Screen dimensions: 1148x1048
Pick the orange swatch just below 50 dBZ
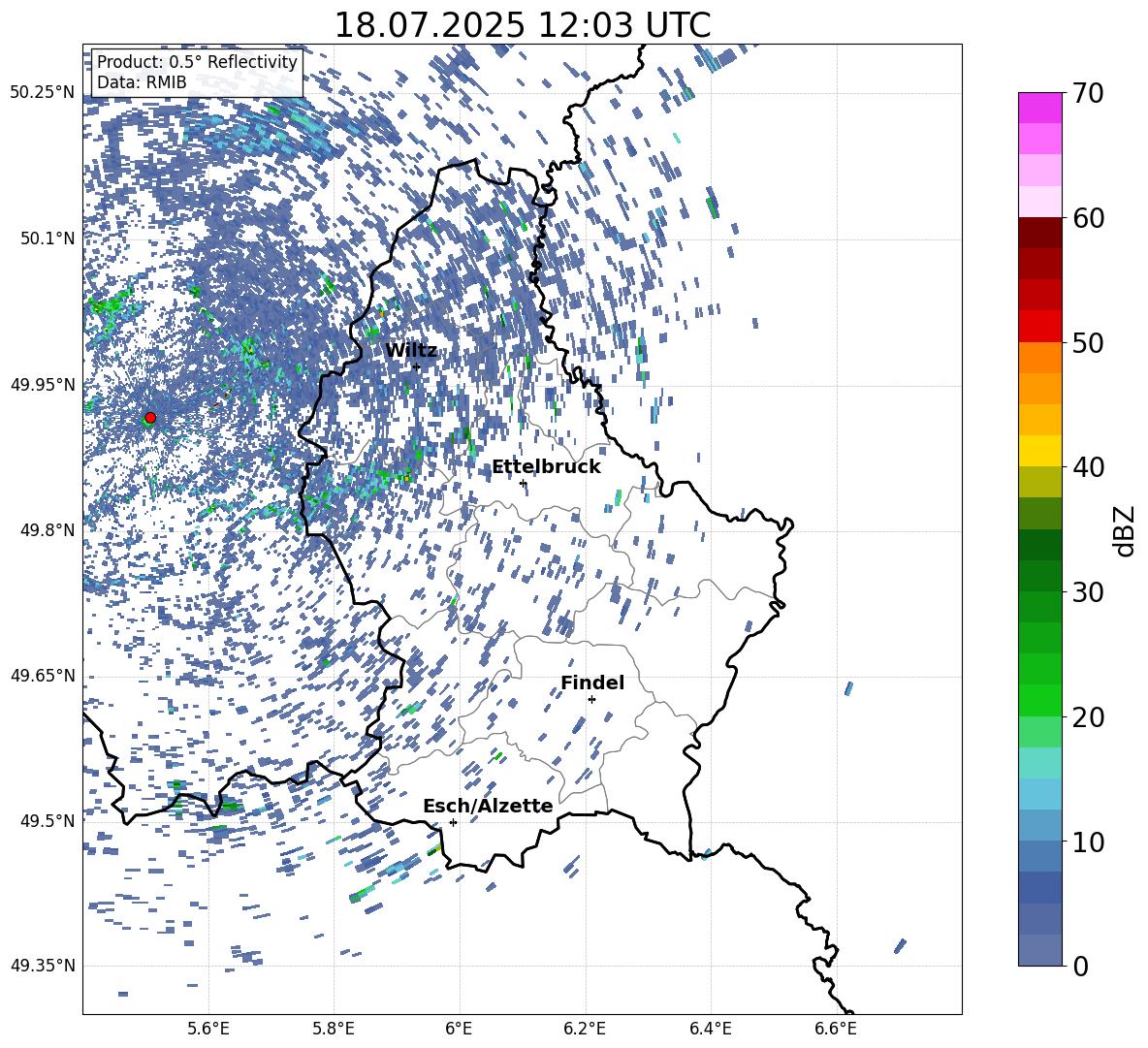point(1040,357)
